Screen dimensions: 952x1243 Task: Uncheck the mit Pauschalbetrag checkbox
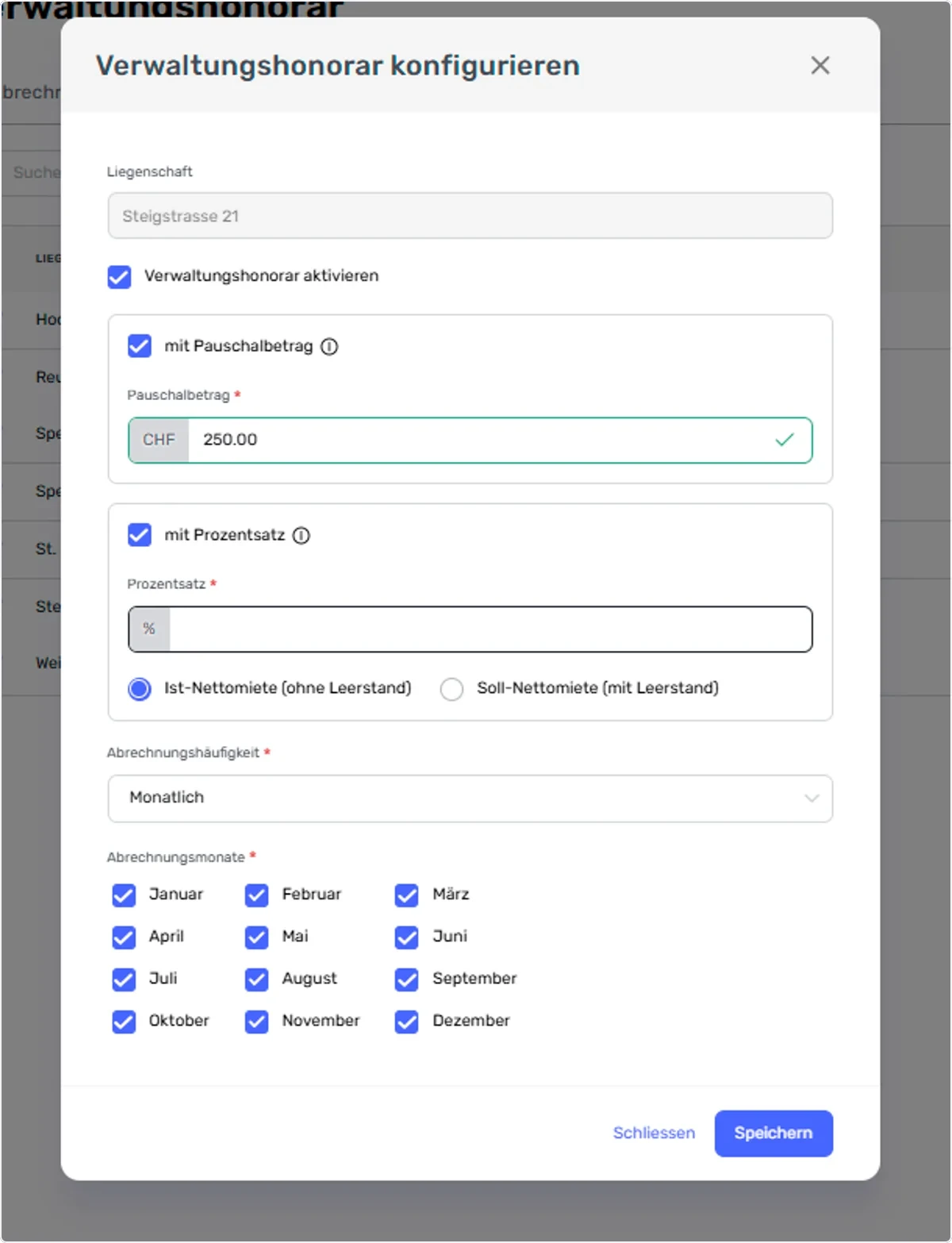point(140,346)
